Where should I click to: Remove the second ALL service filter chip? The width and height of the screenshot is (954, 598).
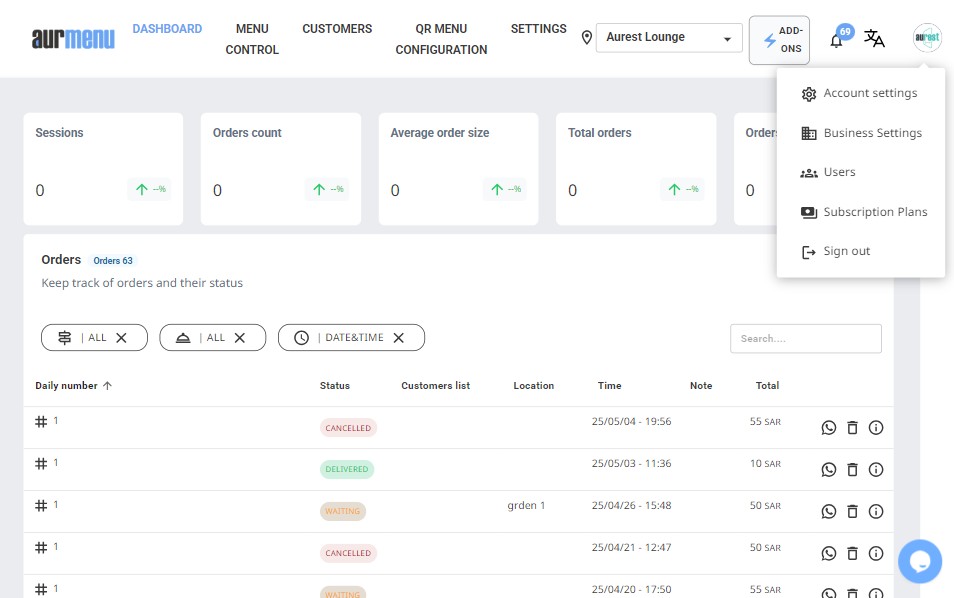pos(240,338)
